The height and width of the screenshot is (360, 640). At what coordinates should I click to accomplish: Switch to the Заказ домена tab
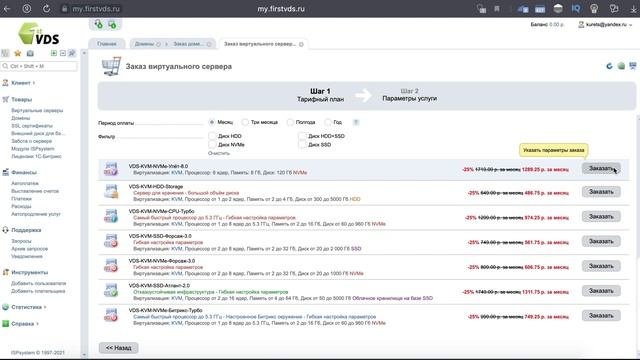[x=188, y=44]
